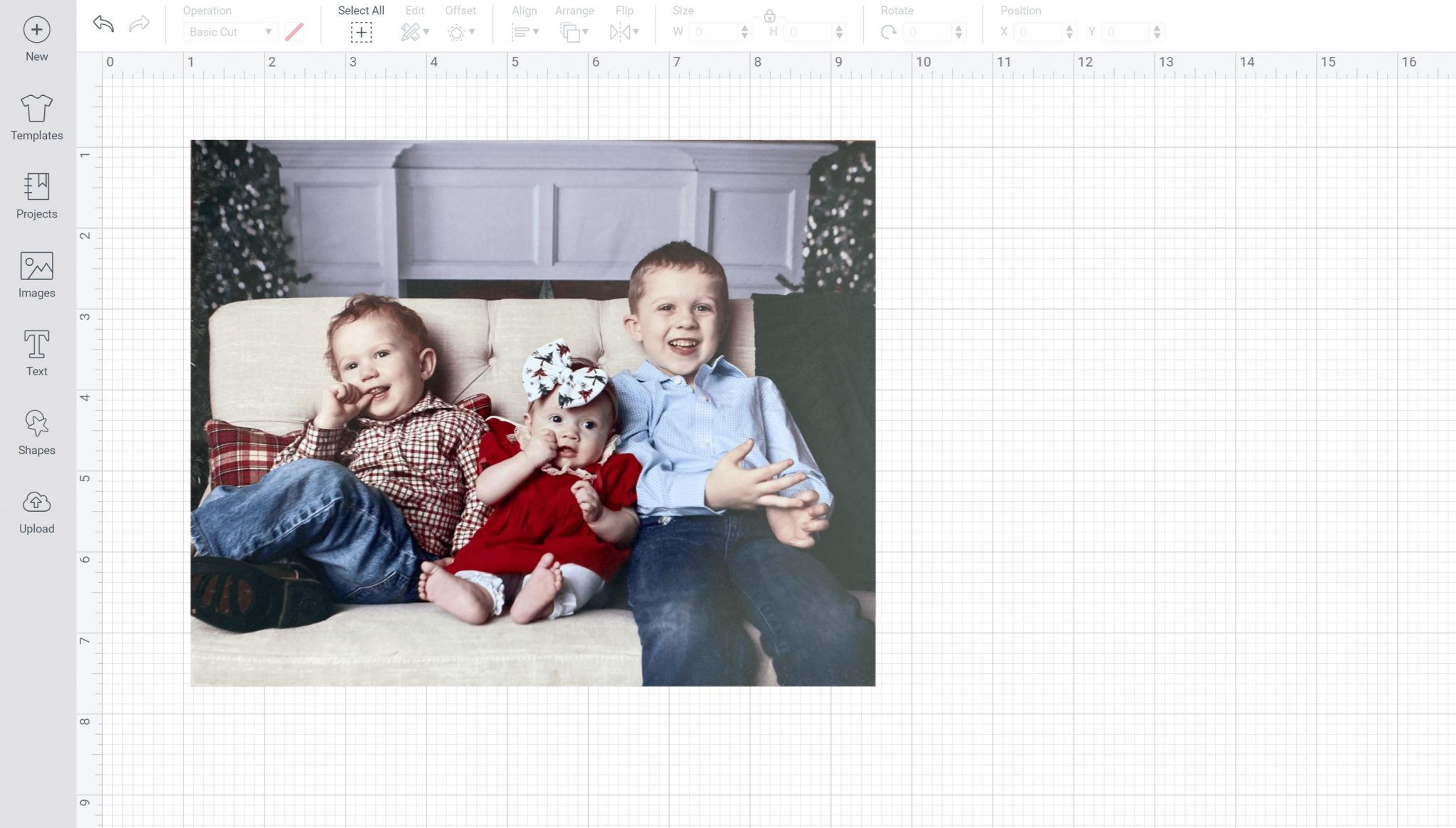Screen dimensions: 1456x828
Task: Open the Flip options dropdown
Action: point(623,31)
